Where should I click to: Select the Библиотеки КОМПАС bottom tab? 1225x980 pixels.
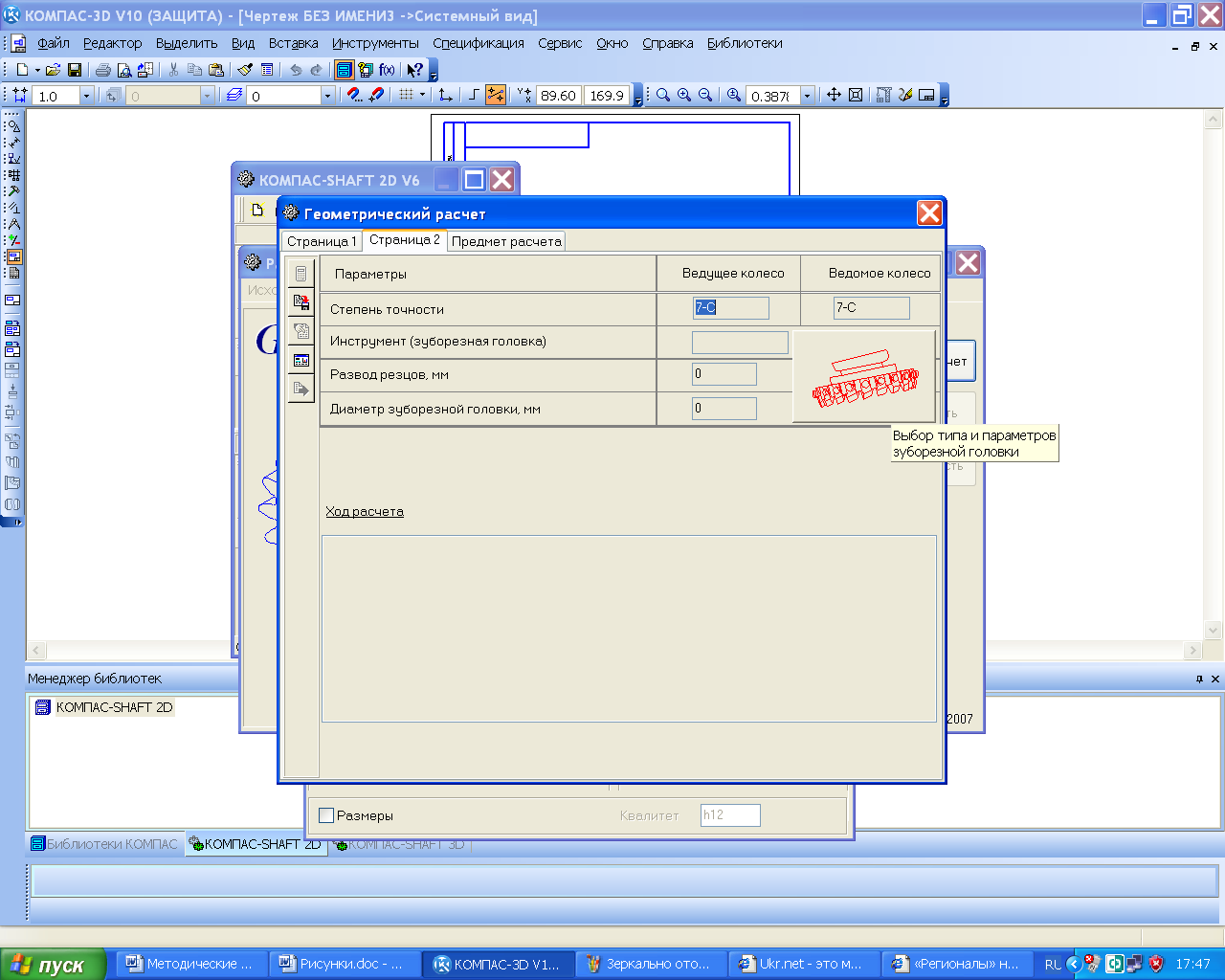104,844
